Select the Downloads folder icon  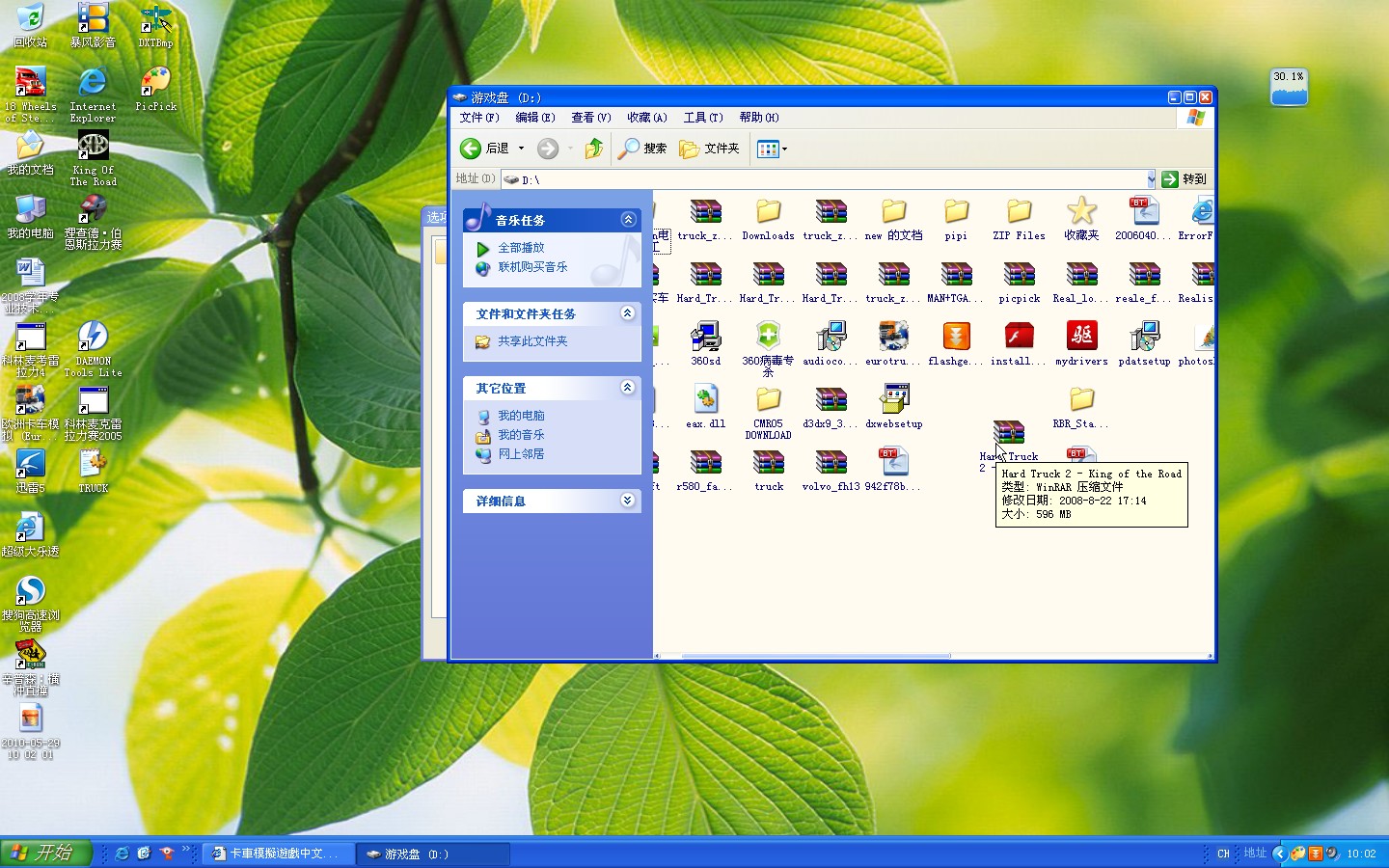768,212
